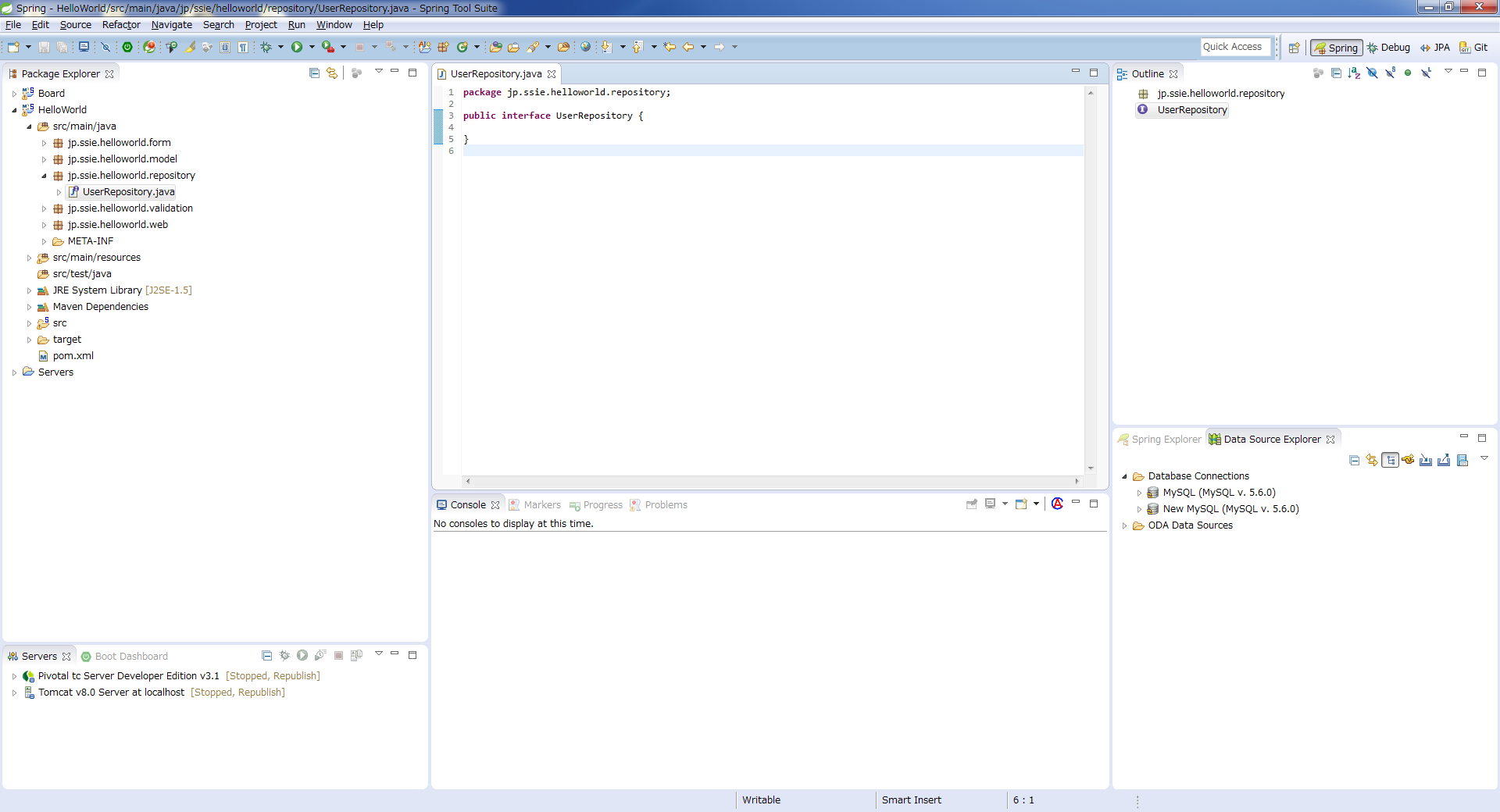Open the Run button dropdown arrow
Screen dimensions: 1500x812
coord(312,47)
